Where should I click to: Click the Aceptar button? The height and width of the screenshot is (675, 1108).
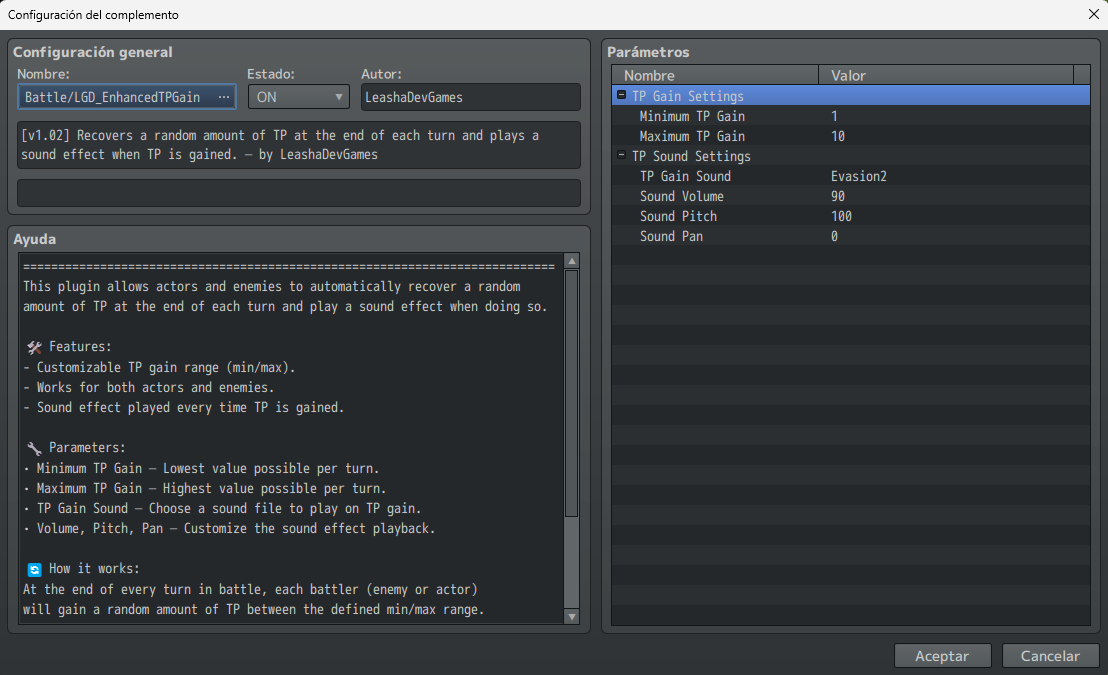coord(943,656)
